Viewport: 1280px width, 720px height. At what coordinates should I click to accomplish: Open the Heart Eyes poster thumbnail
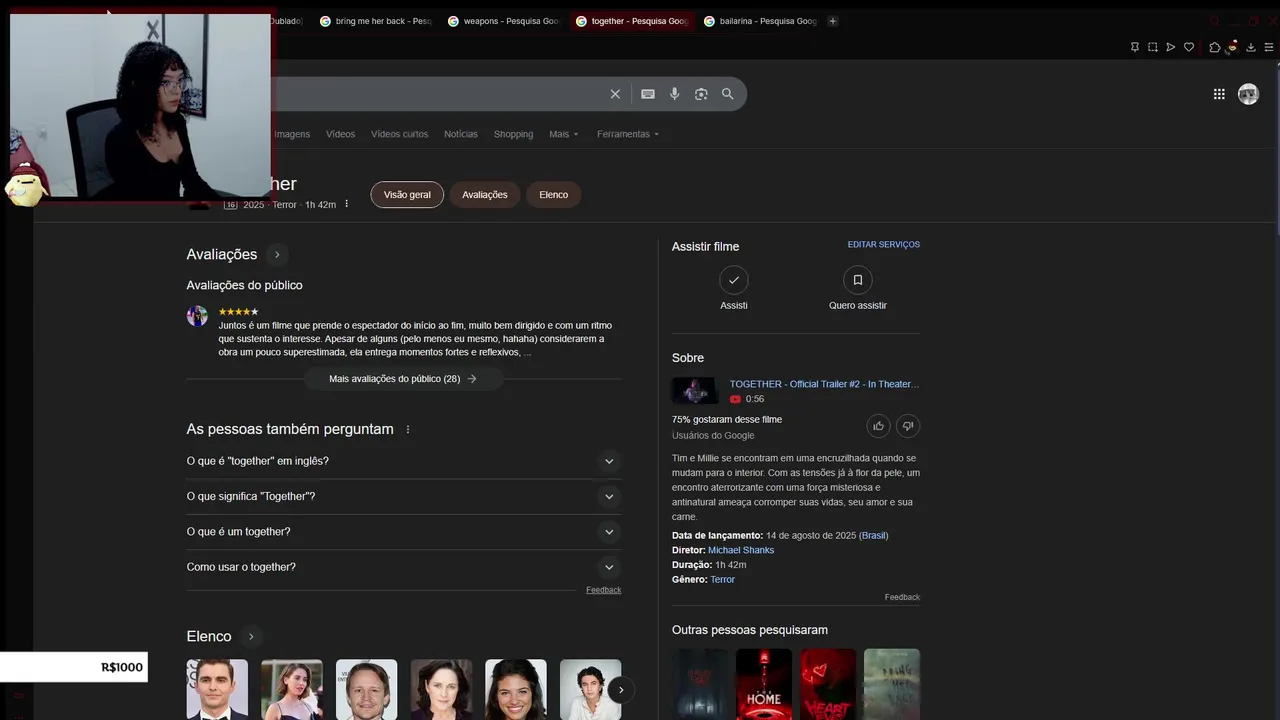tap(828, 684)
